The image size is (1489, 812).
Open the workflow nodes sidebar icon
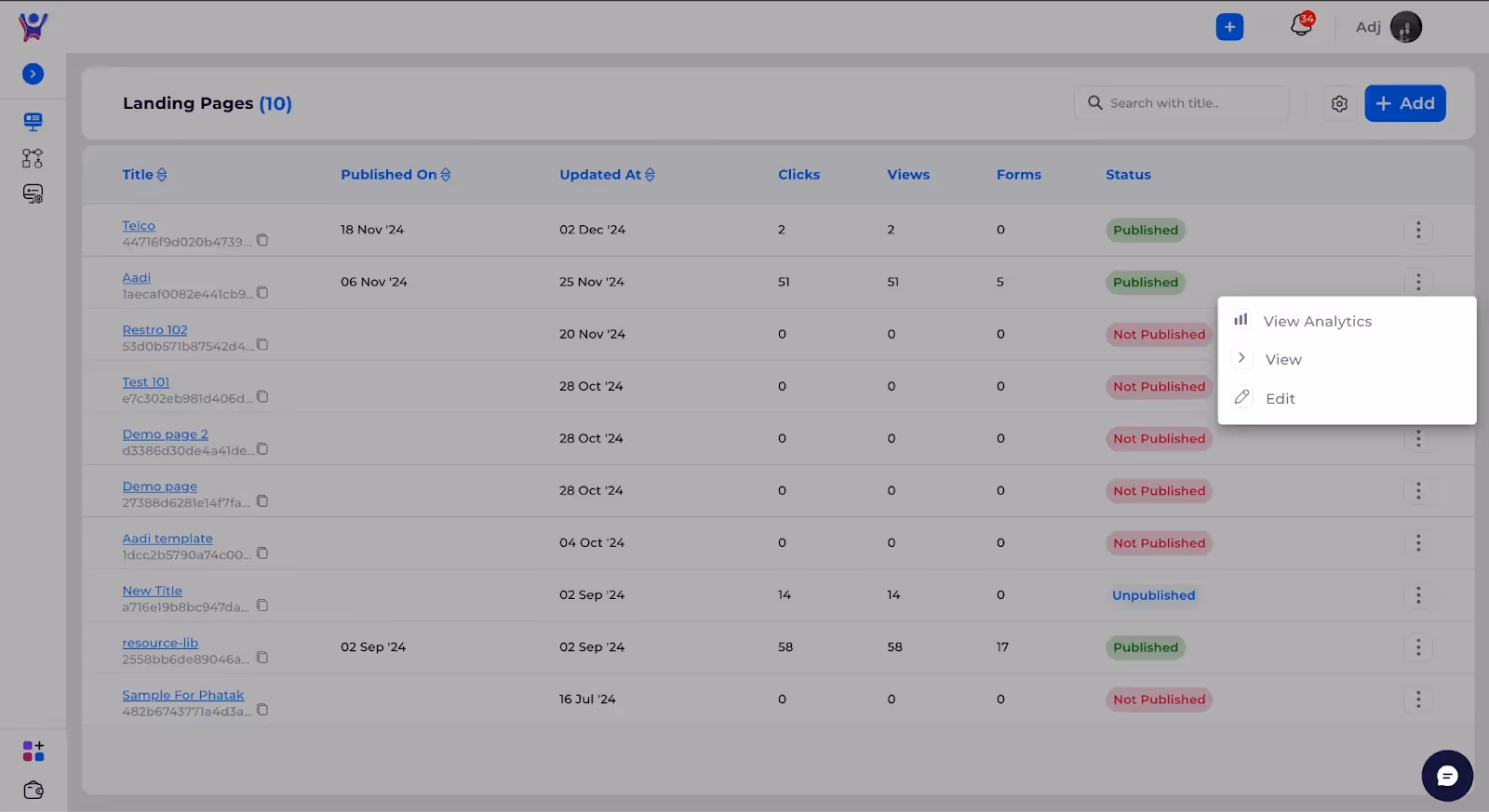[33, 158]
